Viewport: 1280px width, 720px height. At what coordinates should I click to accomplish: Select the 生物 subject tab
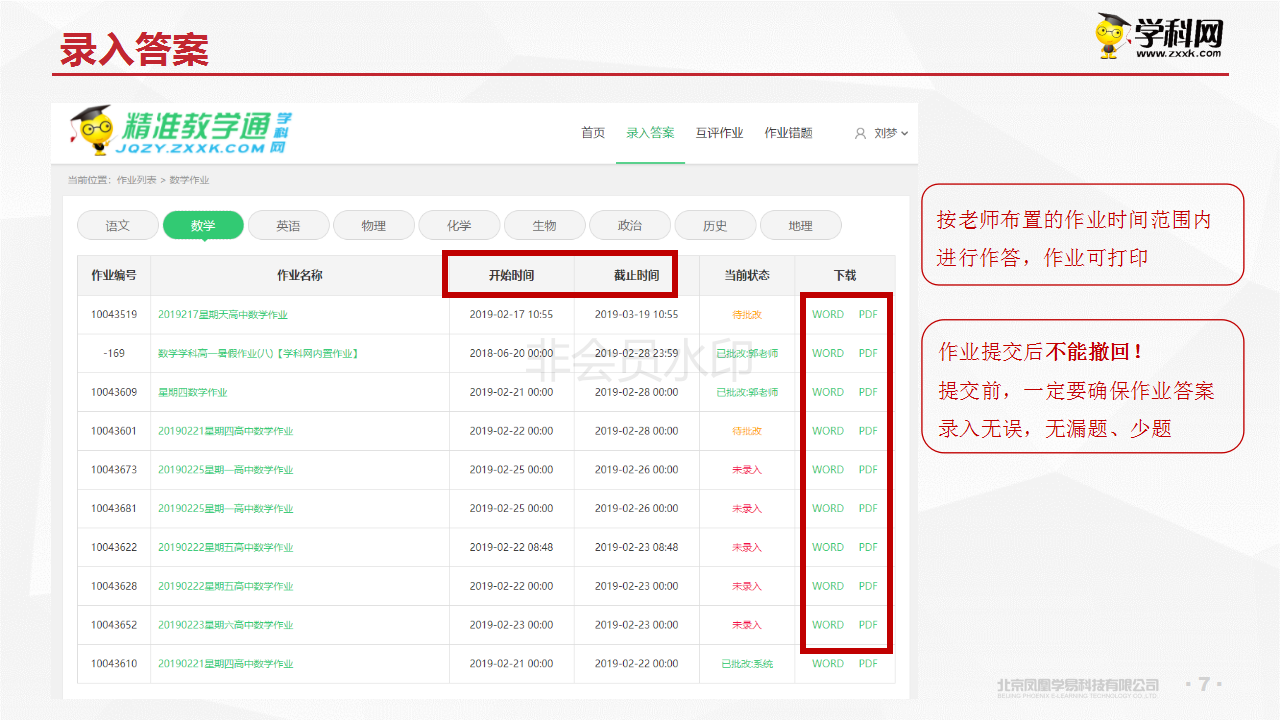click(x=545, y=225)
